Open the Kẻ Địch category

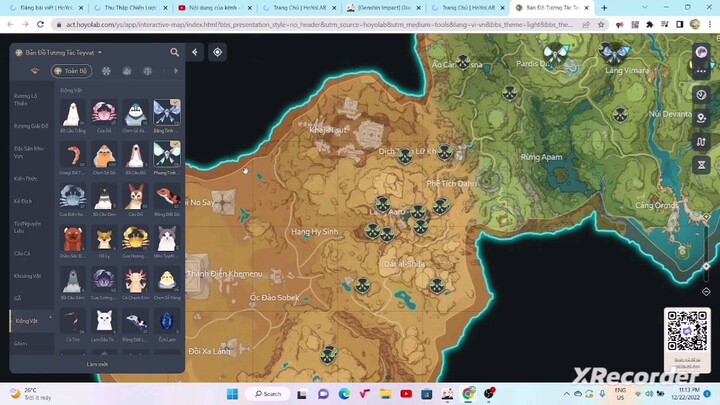click(31, 201)
